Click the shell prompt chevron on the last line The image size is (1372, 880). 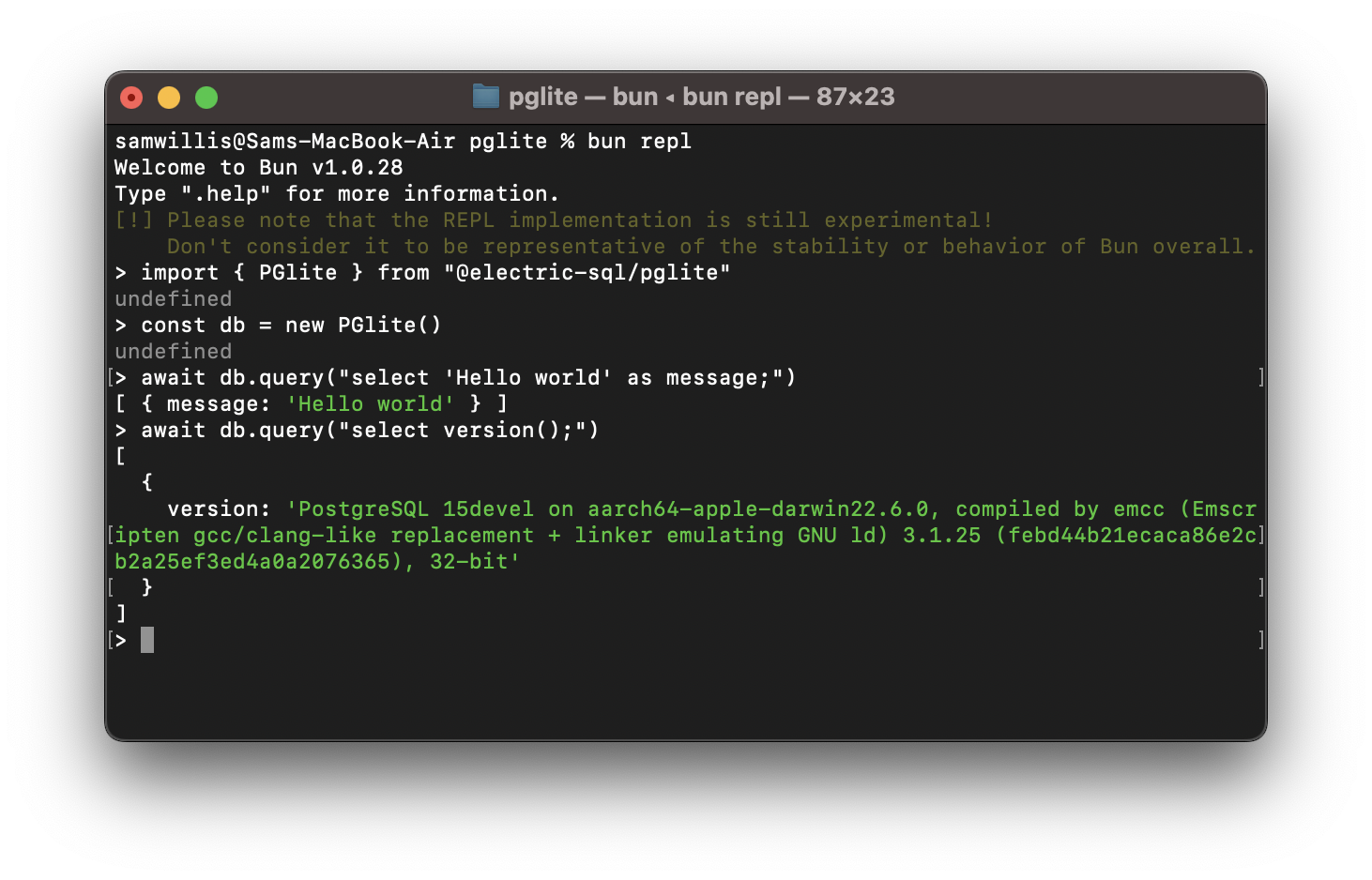122,640
